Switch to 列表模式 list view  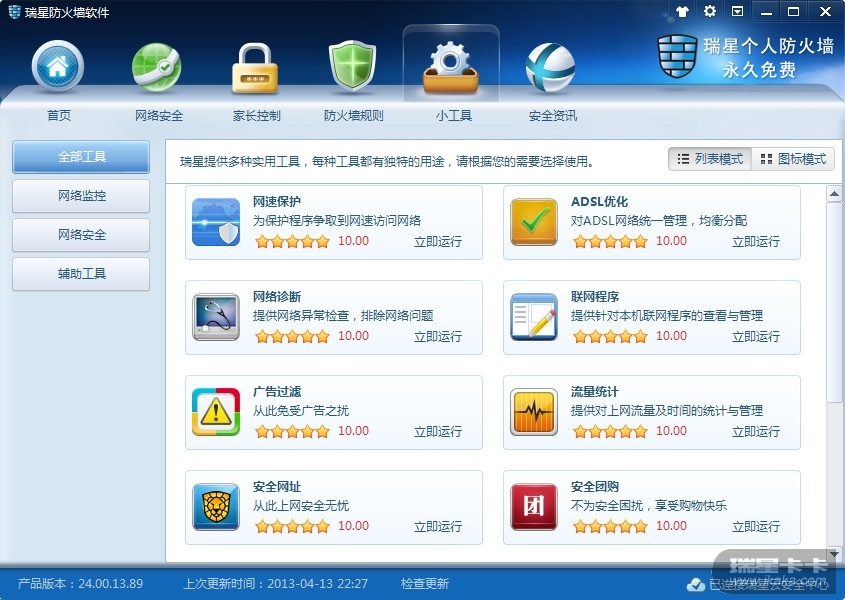point(710,159)
